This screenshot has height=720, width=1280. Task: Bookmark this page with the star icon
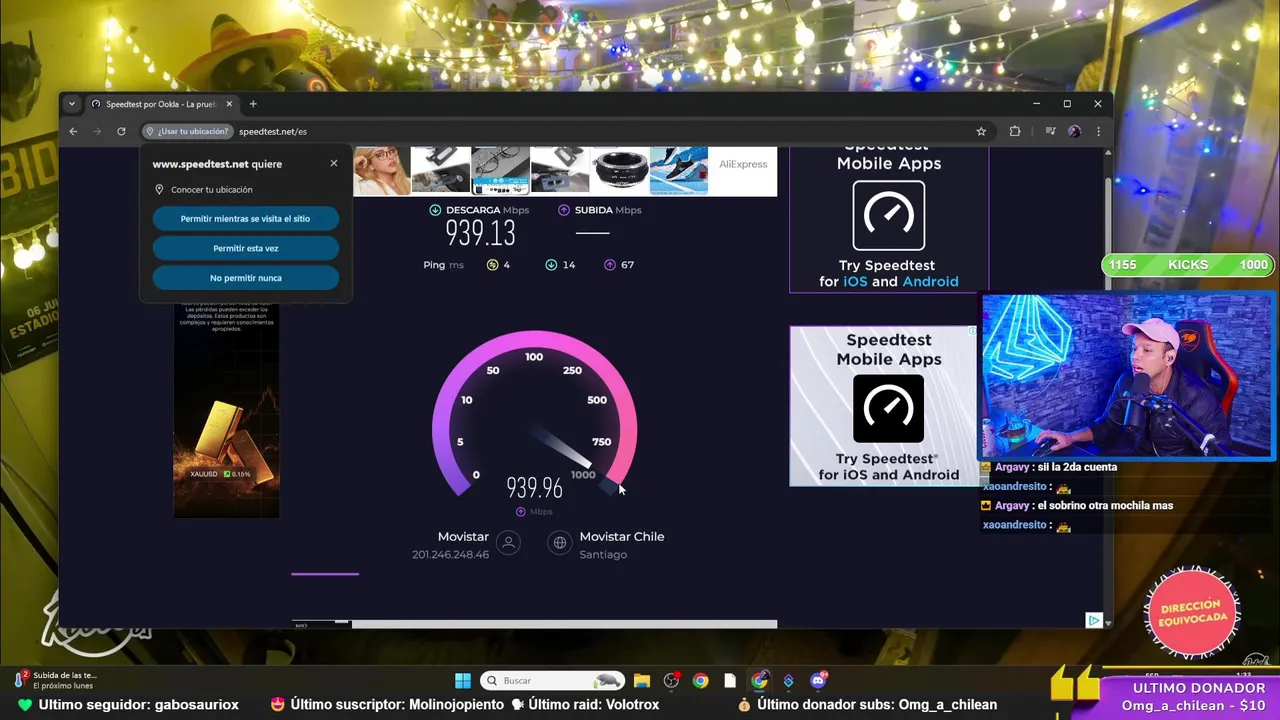981,131
